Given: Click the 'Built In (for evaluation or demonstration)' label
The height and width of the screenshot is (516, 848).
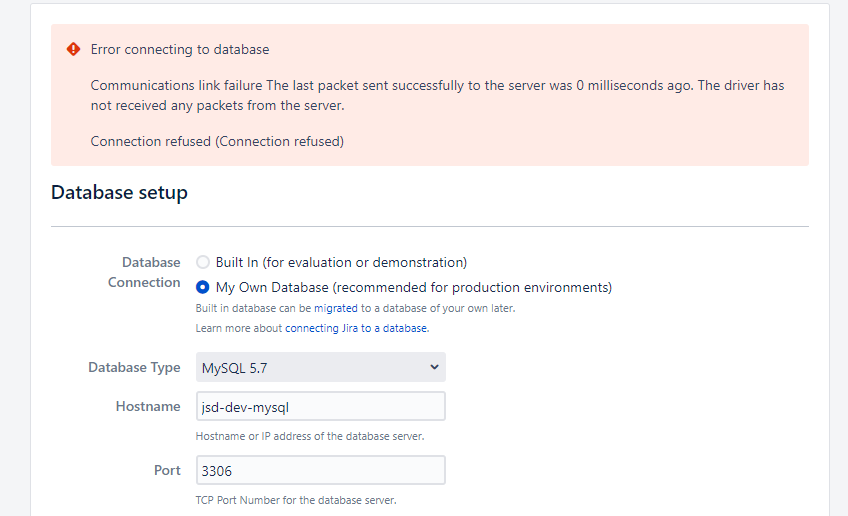Looking at the screenshot, I should [341, 262].
